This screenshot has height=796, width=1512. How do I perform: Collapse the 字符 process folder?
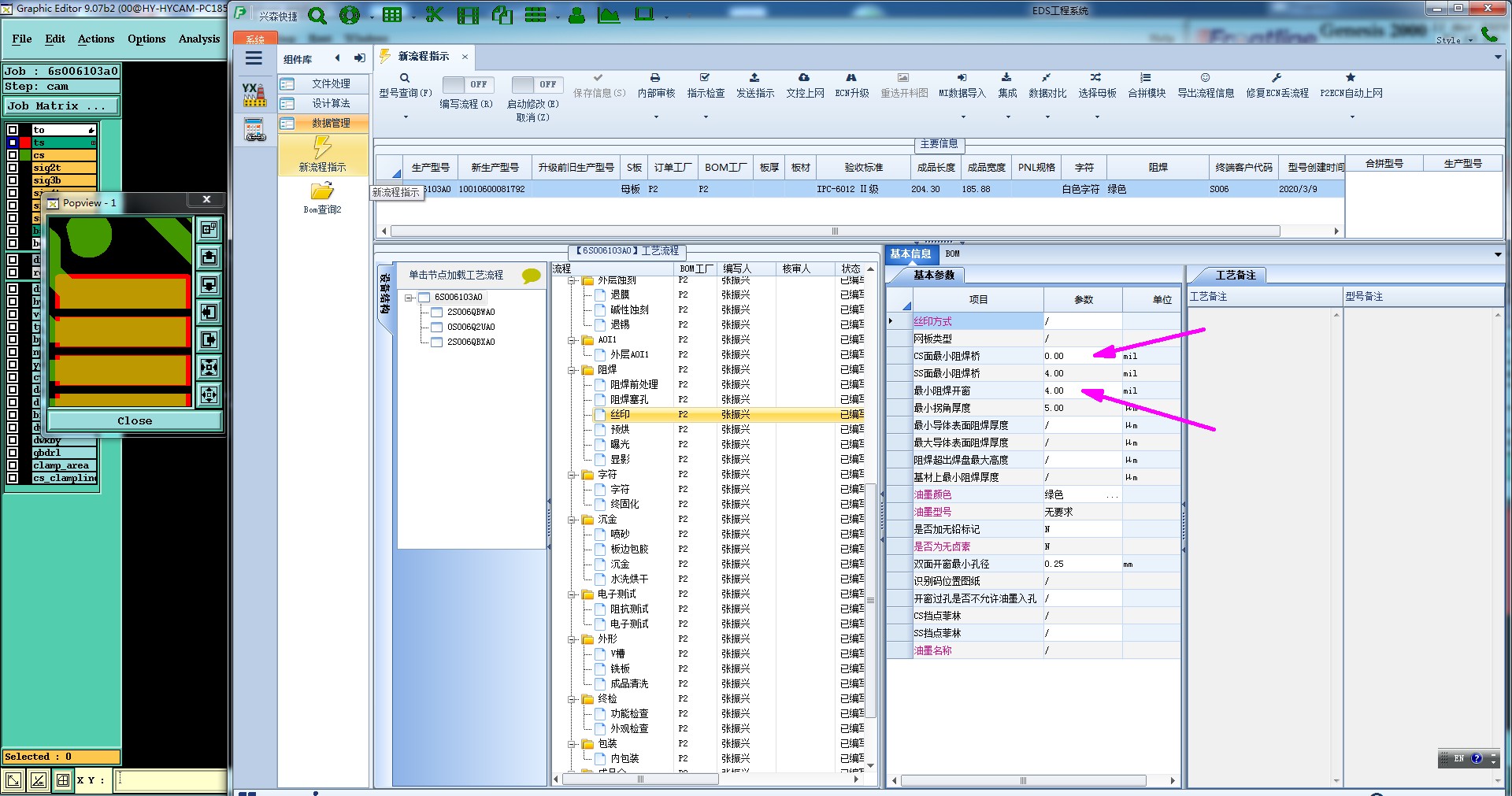[572, 475]
